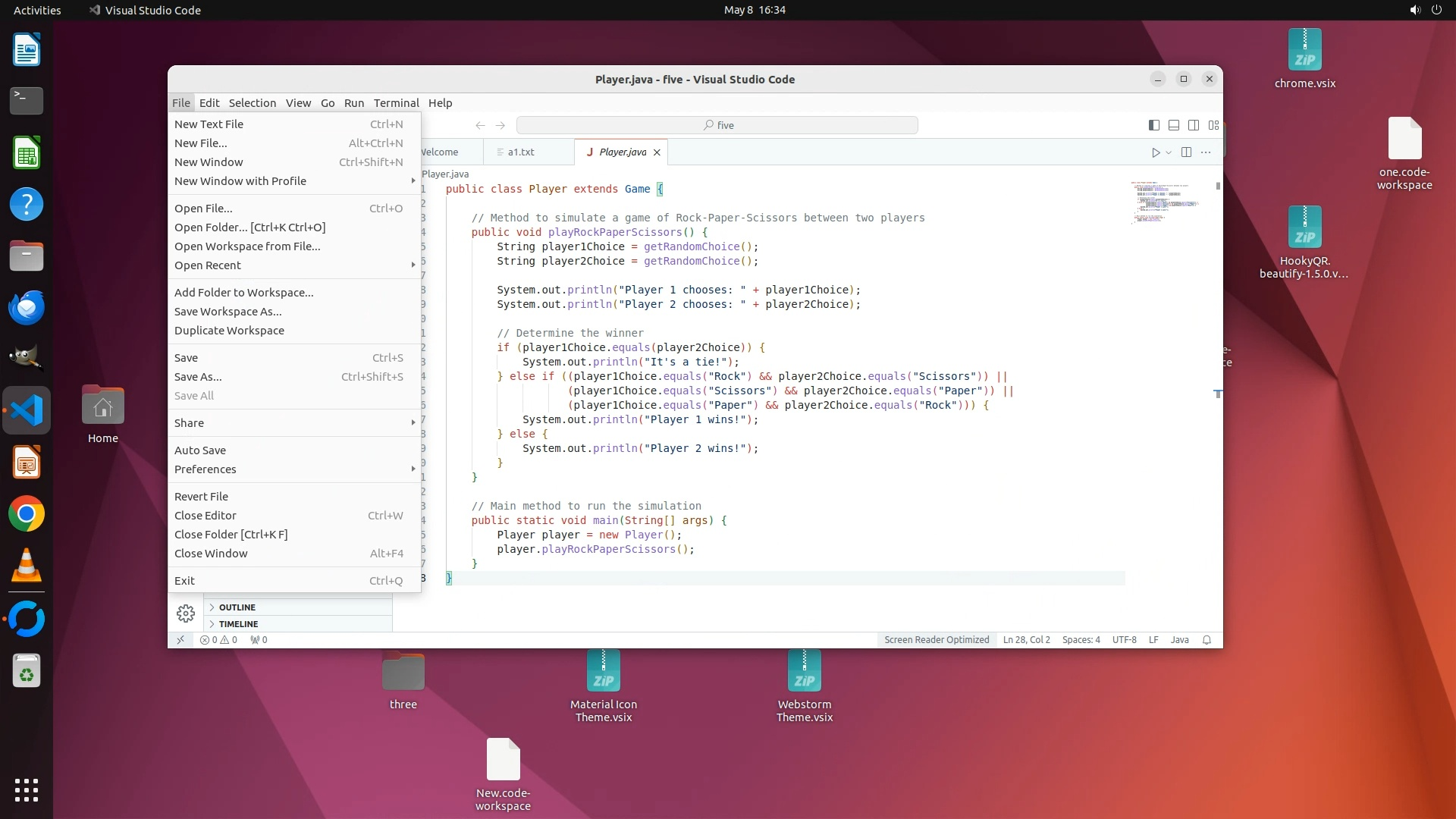Click the remote window status bar icon
The width and height of the screenshot is (1456, 819).
(180, 640)
